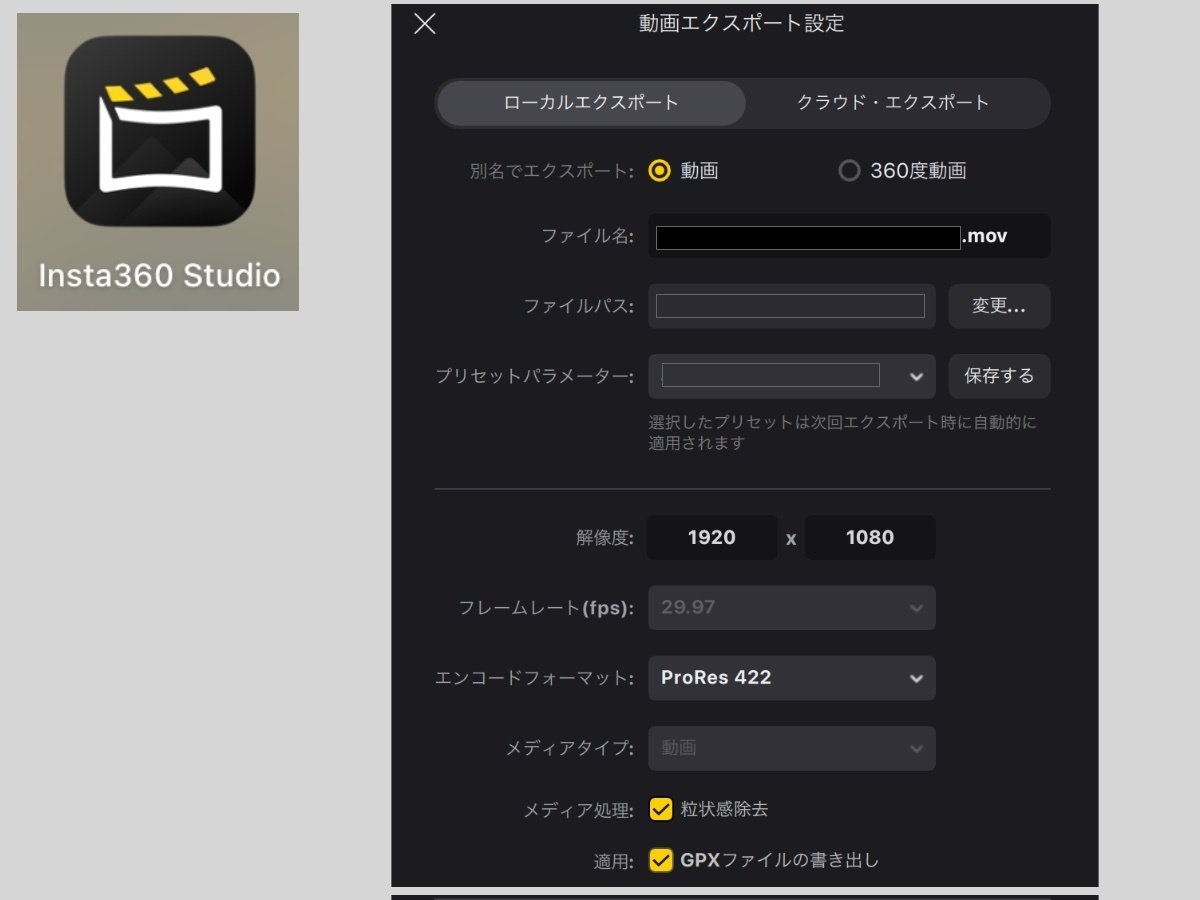The image size is (1200, 900).
Task: Close the 動画エクスポート設定 dialog
Action: click(425, 24)
